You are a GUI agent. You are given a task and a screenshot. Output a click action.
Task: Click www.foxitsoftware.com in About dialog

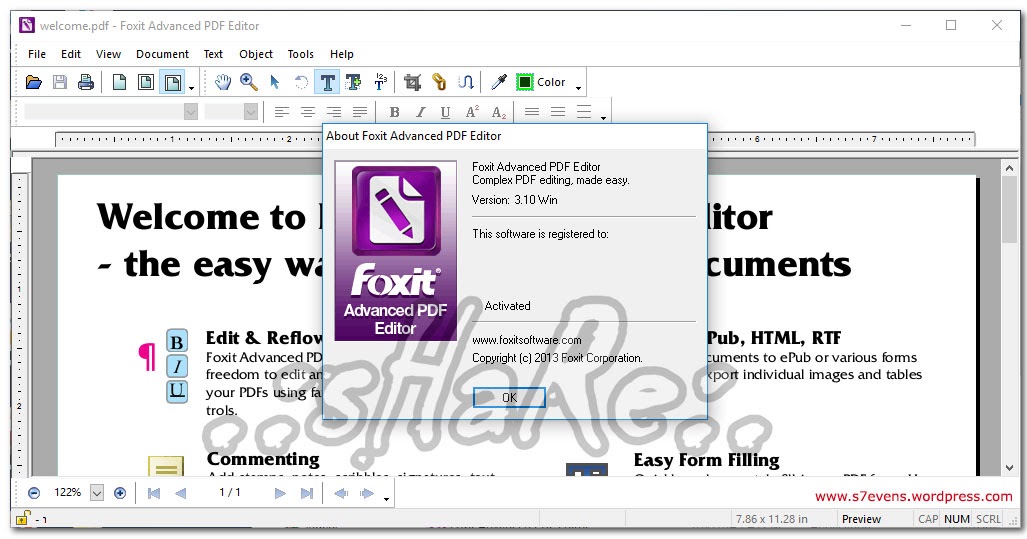(x=527, y=340)
